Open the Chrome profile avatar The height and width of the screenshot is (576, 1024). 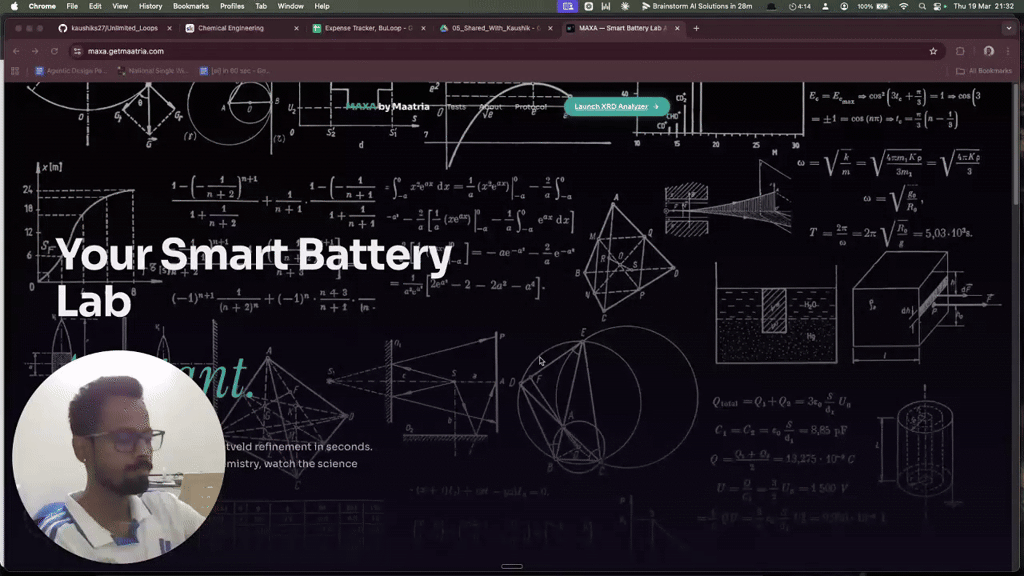[989, 51]
